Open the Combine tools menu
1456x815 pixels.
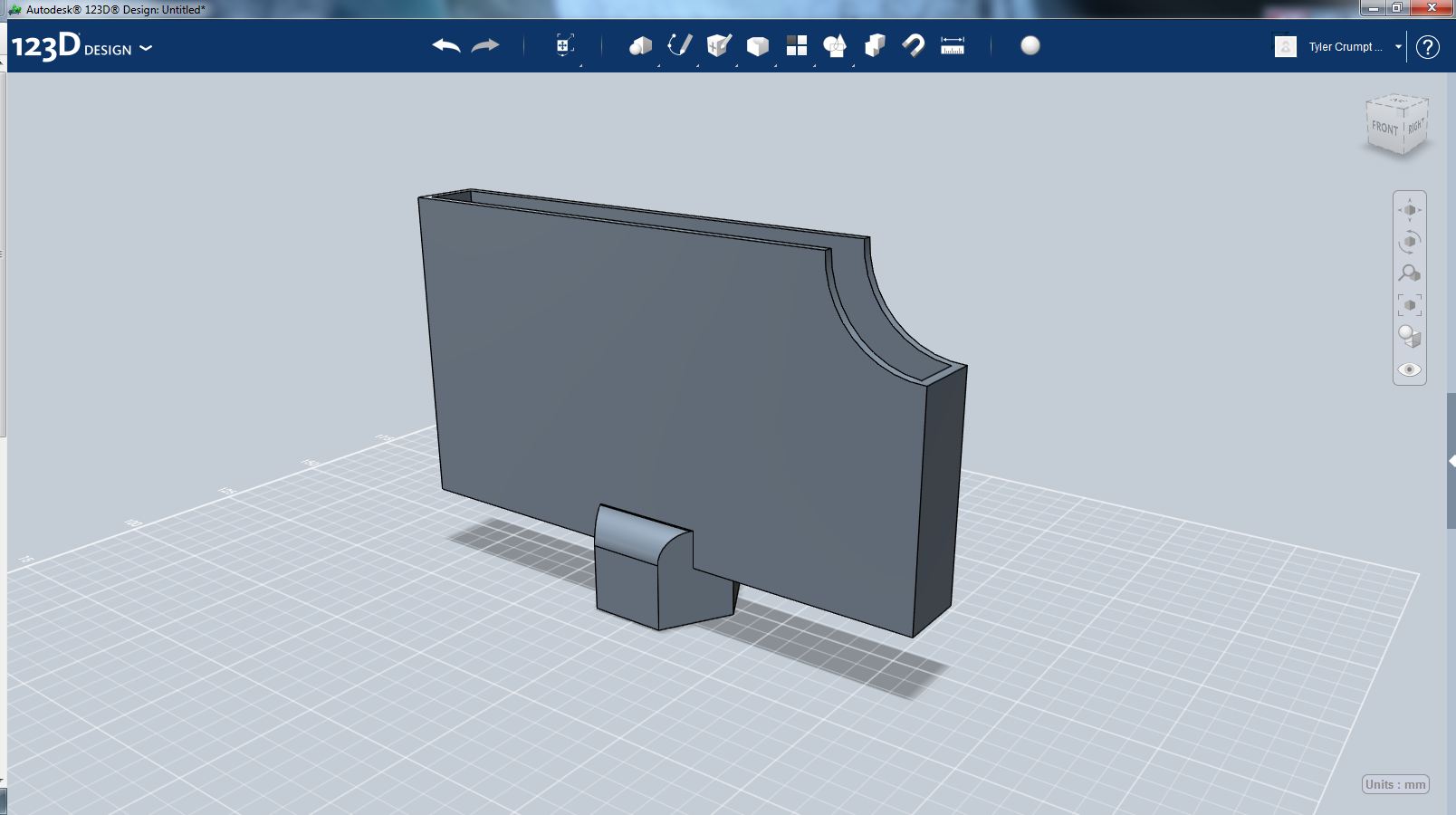[x=875, y=45]
